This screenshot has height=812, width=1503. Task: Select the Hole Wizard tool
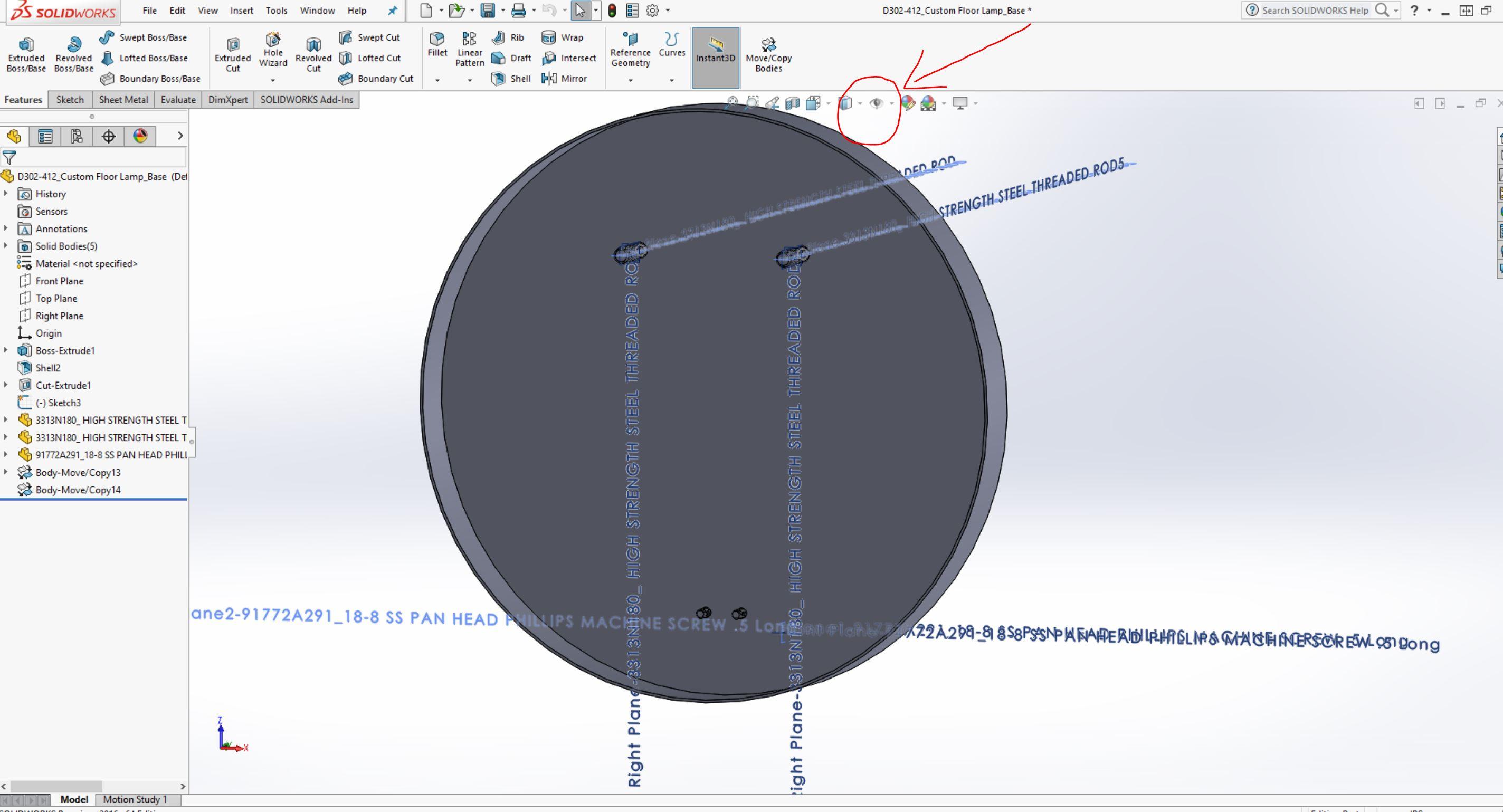(272, 50)
